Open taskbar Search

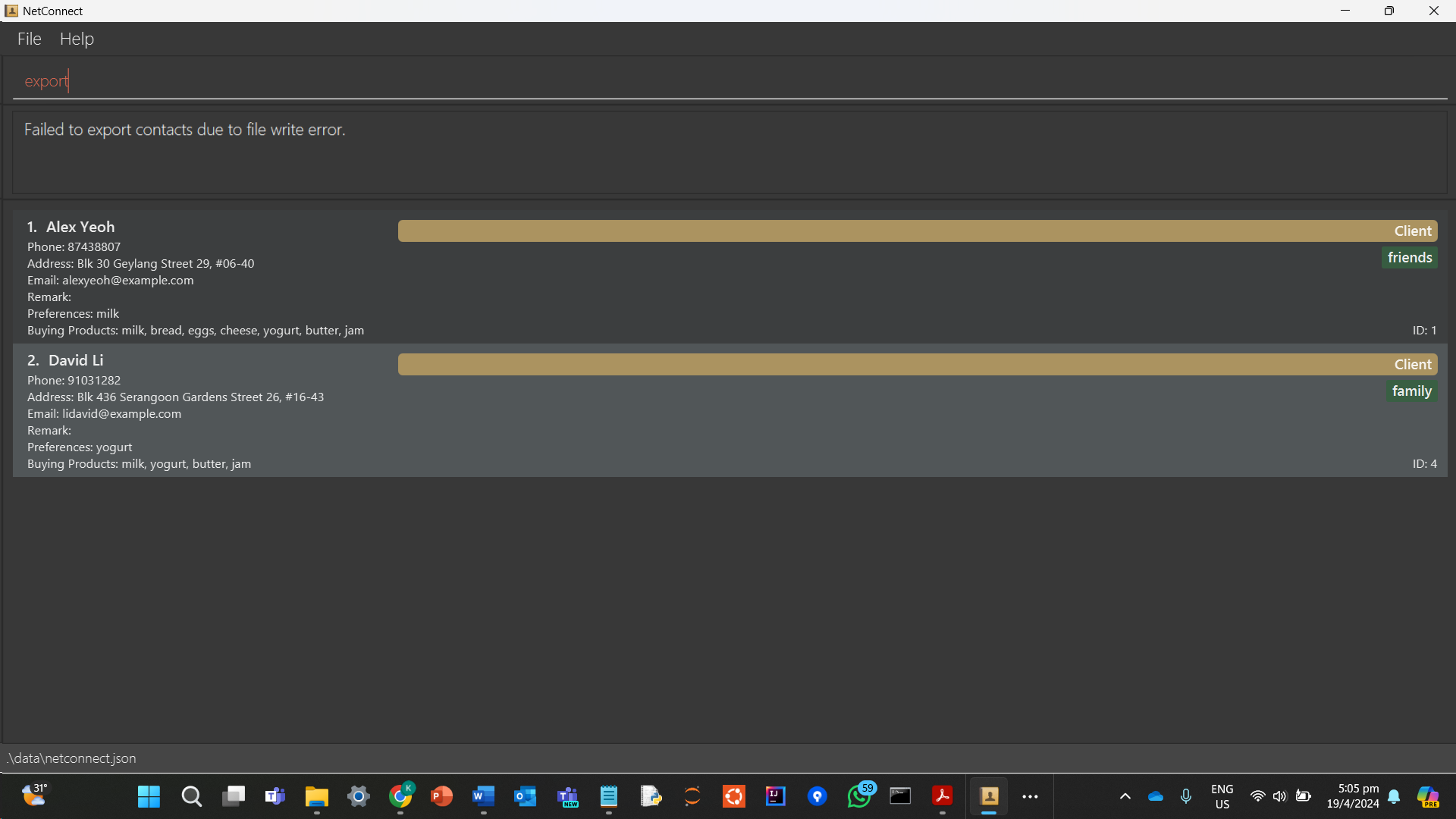click(x=191, y=796)
